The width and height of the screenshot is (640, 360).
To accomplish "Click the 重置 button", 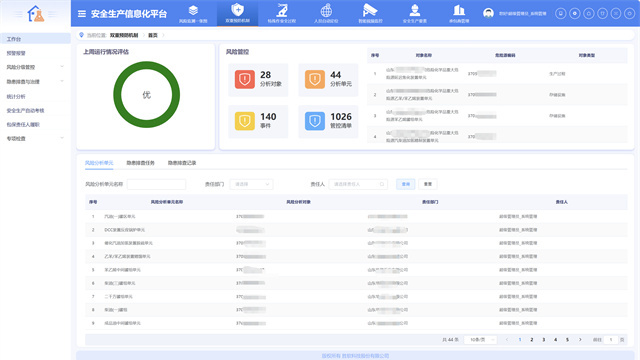I will pyautogui.click(x=428, y=184).
